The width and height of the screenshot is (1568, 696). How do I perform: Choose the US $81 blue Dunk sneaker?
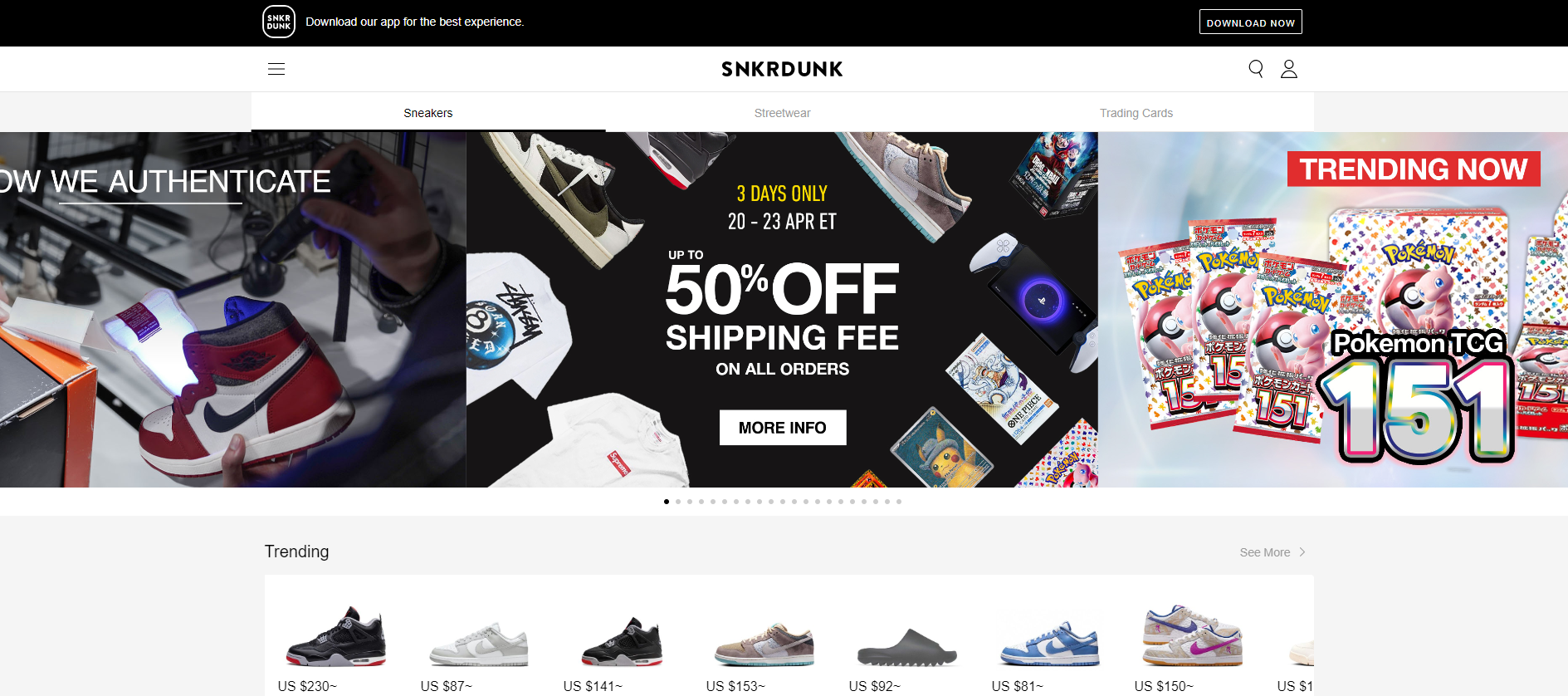tap(1050, 648)
